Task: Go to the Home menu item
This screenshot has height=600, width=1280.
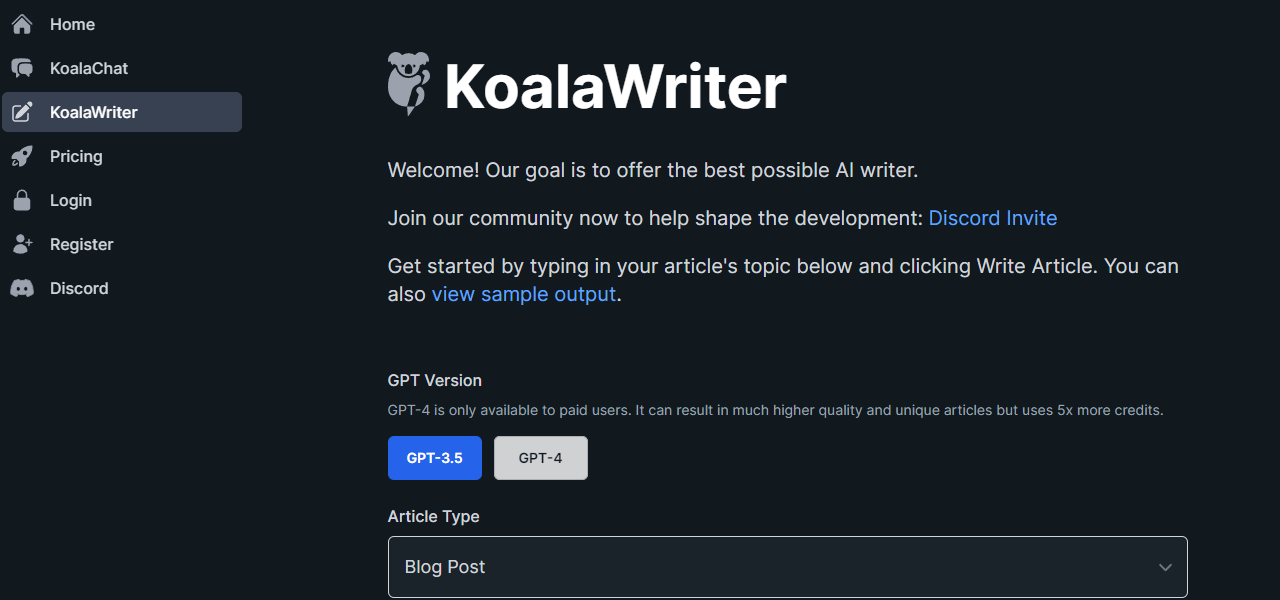Action: point(72,24)
